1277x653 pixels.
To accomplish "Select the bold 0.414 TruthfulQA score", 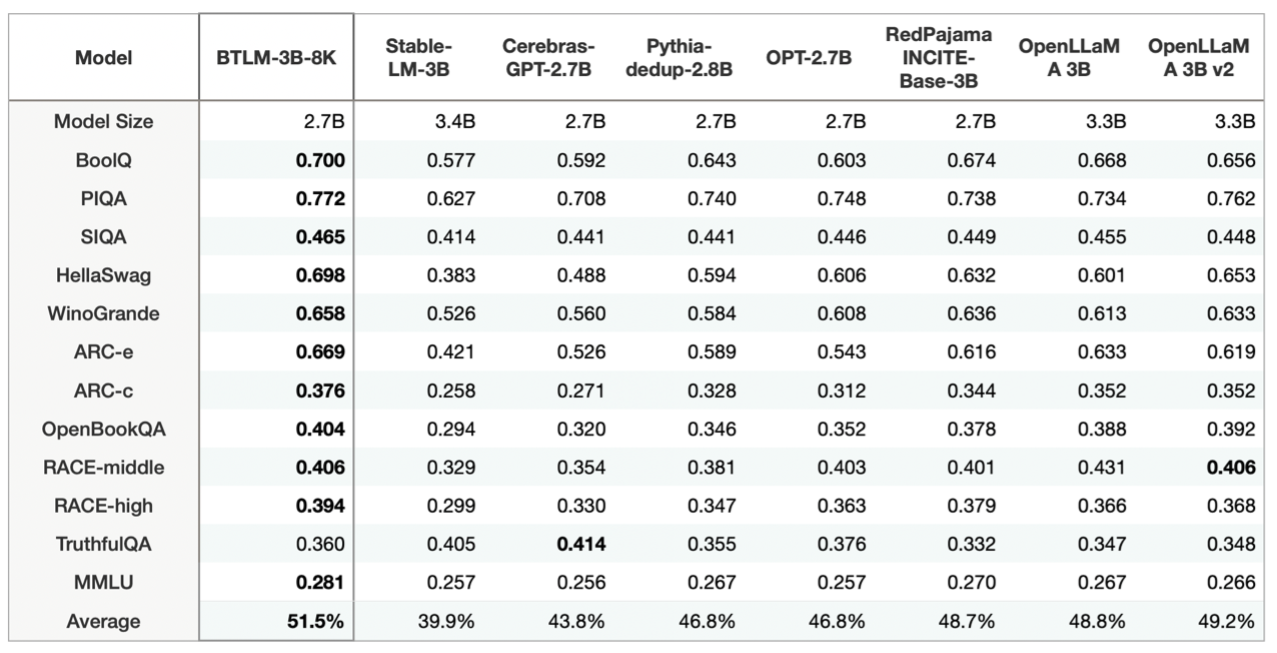I will pos(584,545).
